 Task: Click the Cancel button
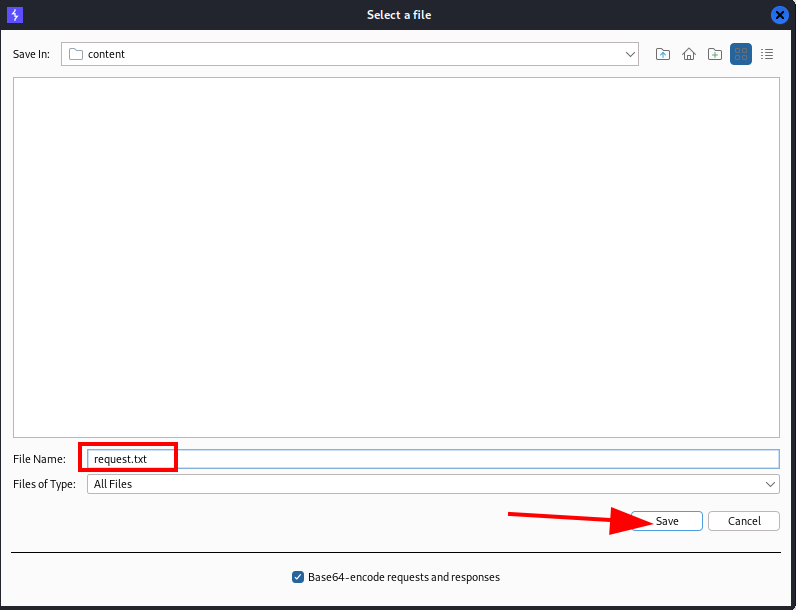pos(744,521)
